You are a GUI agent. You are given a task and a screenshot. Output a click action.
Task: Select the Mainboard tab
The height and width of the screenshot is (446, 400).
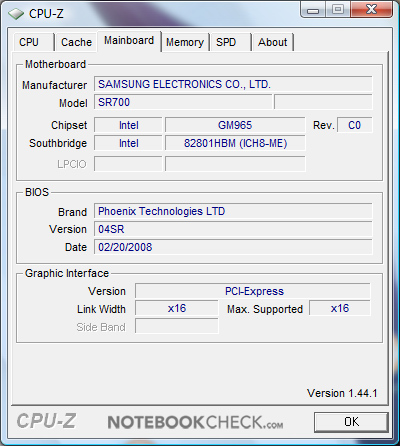[x=129, y=41]
